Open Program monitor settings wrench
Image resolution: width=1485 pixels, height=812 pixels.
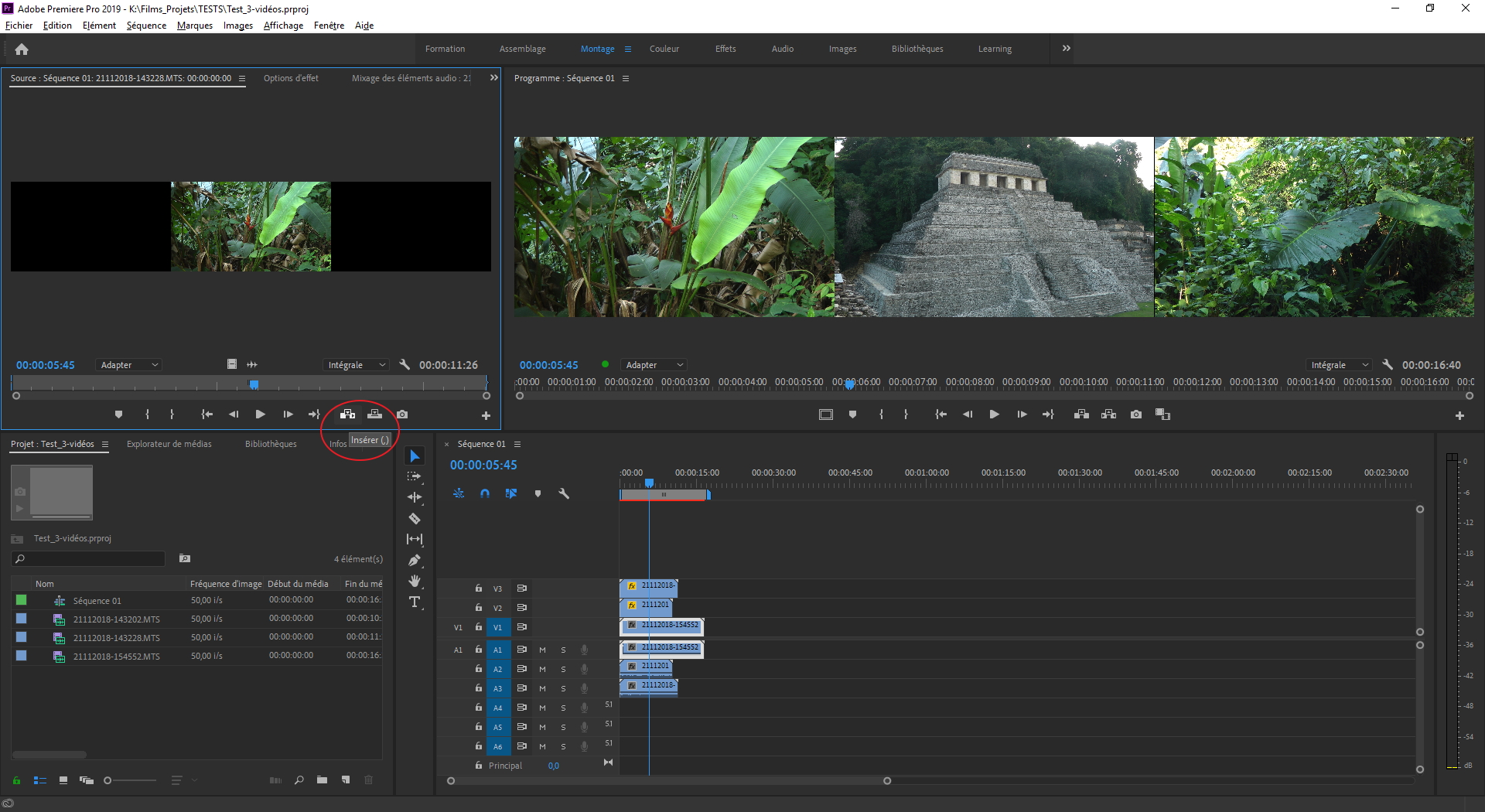pyautogui.click(x=1388, y=364)
